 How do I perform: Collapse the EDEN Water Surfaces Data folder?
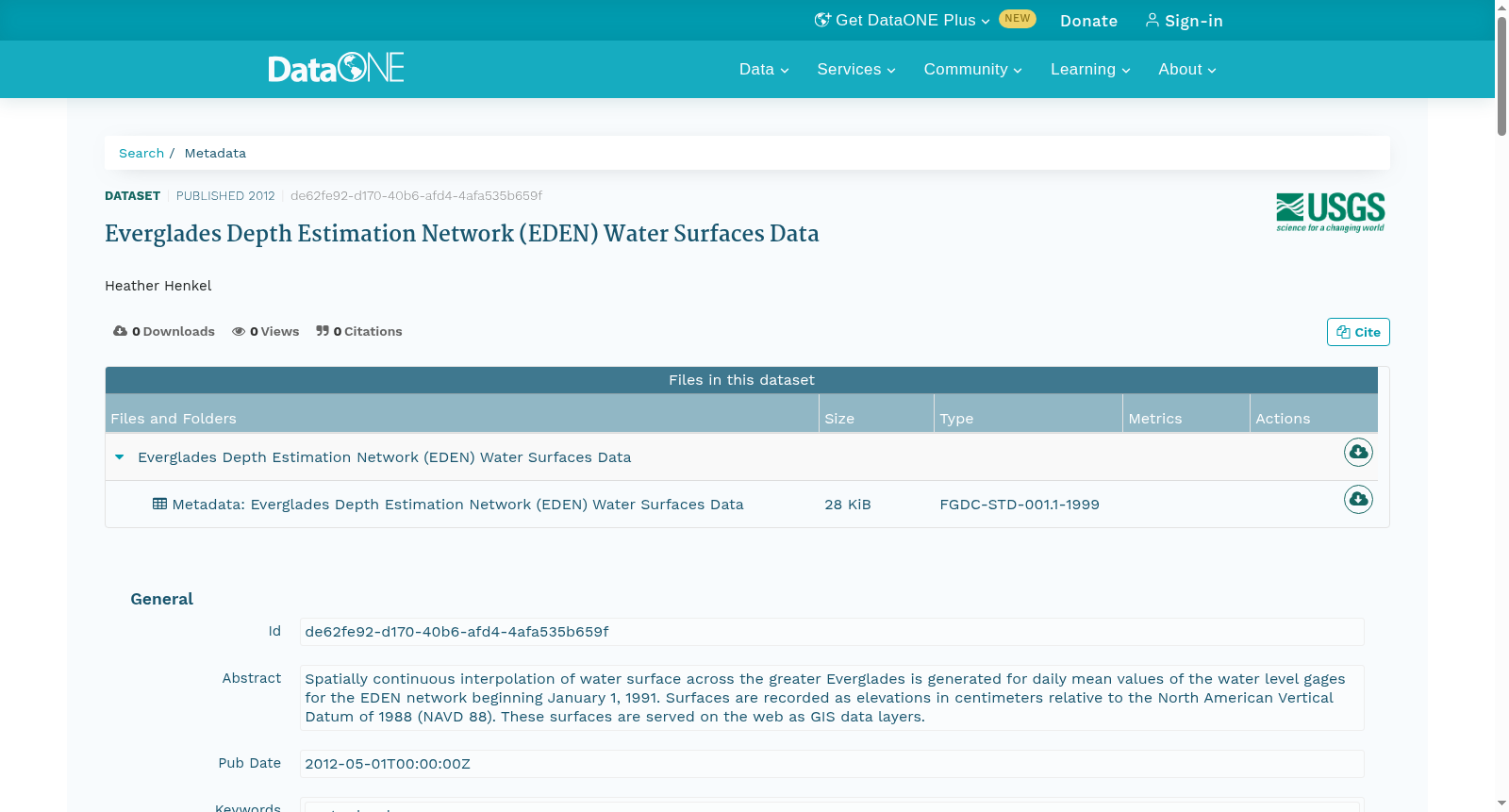tap(120, 457)
